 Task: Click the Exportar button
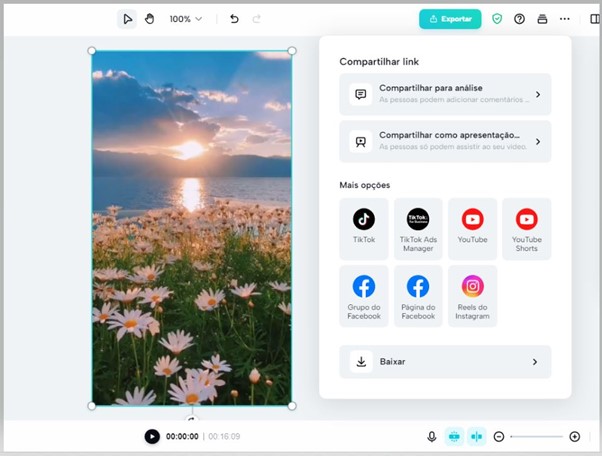click(x=450, y=19)
